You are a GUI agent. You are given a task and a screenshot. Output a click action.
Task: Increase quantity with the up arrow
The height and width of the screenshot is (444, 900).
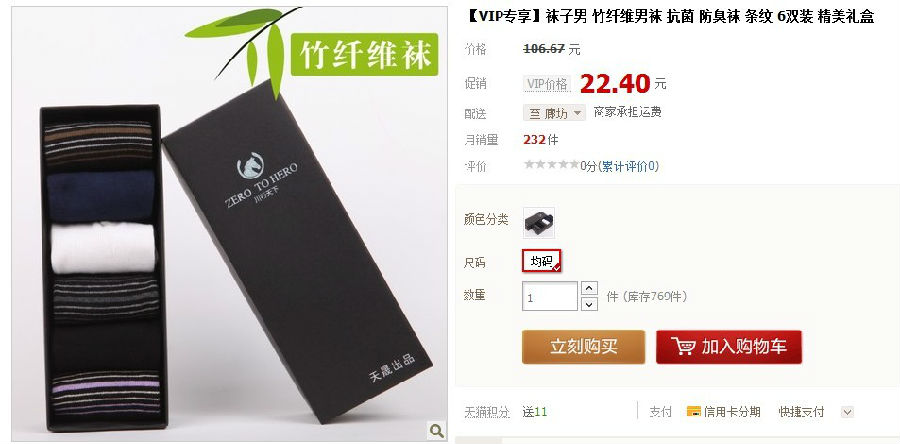pos(589,288)
